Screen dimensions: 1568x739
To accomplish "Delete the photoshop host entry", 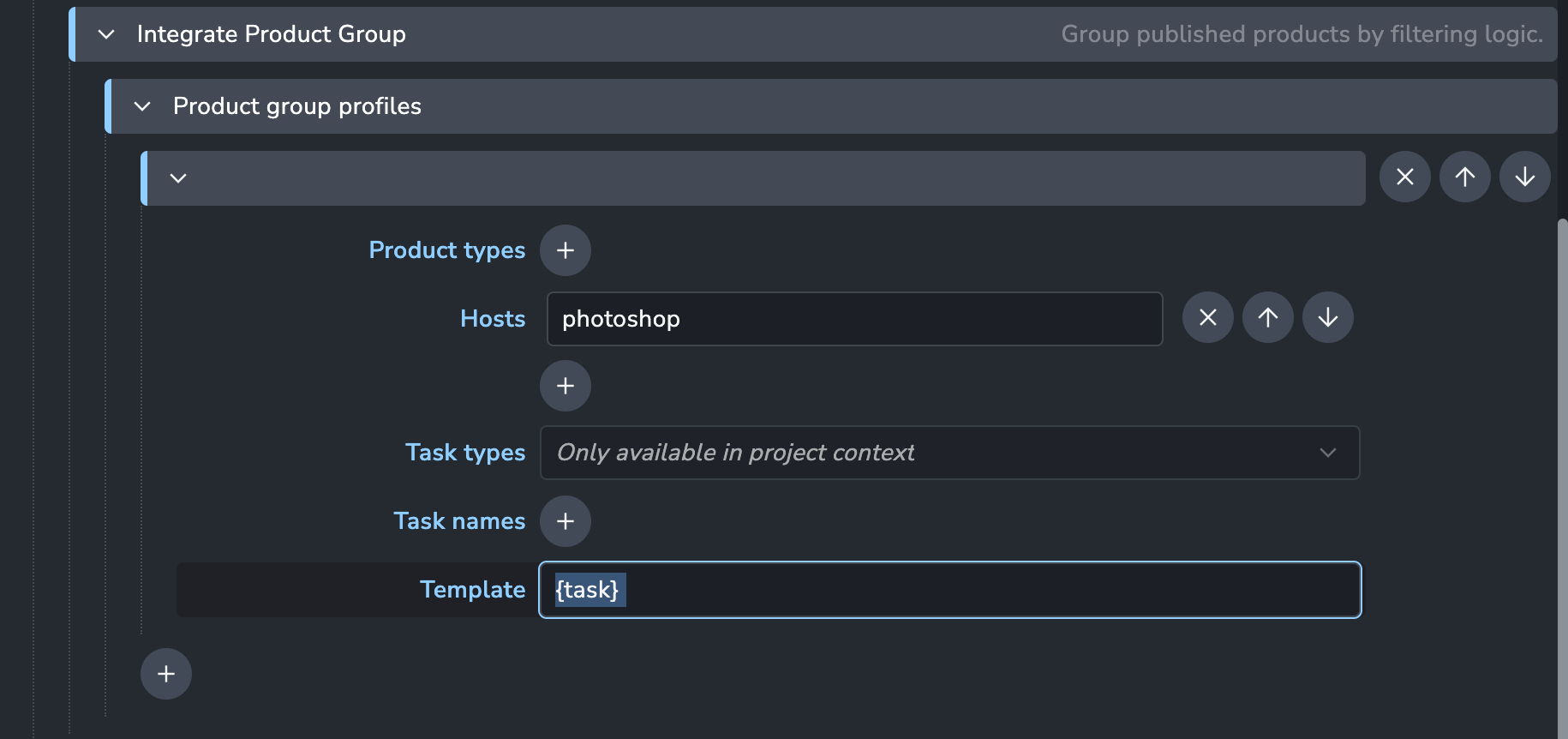I will click(1207, 317).
